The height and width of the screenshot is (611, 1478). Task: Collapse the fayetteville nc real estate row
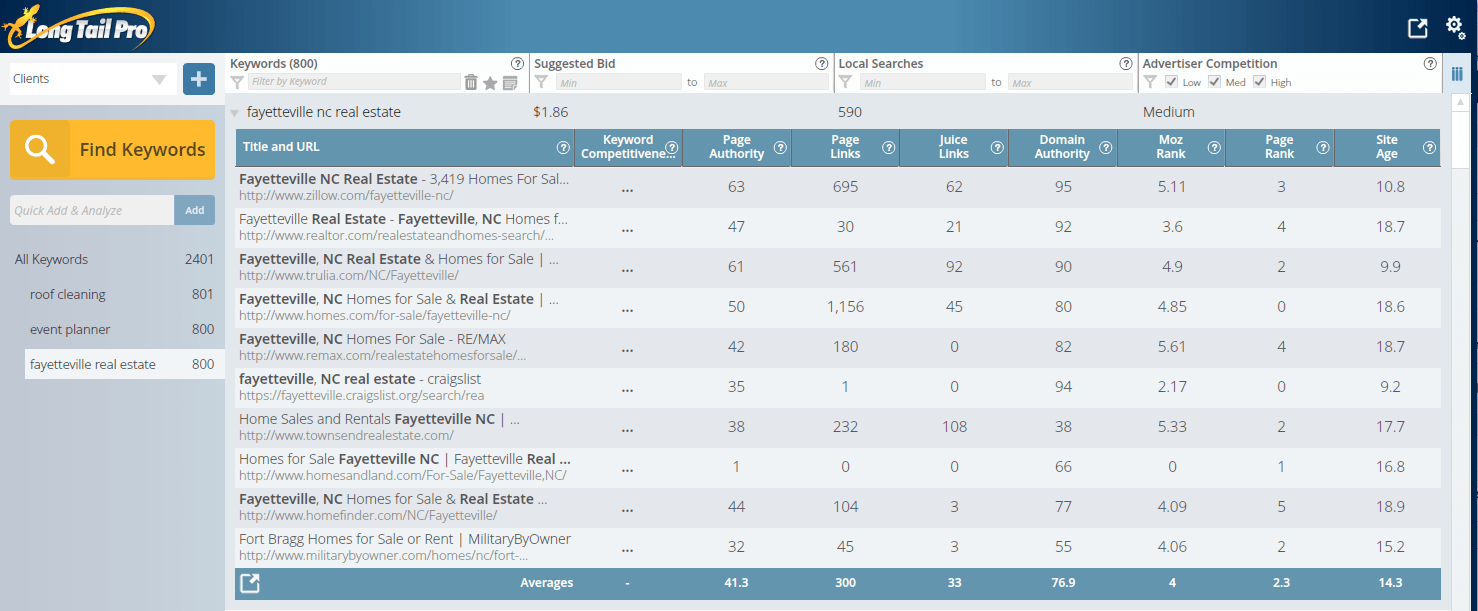click(x=234, y=113)
